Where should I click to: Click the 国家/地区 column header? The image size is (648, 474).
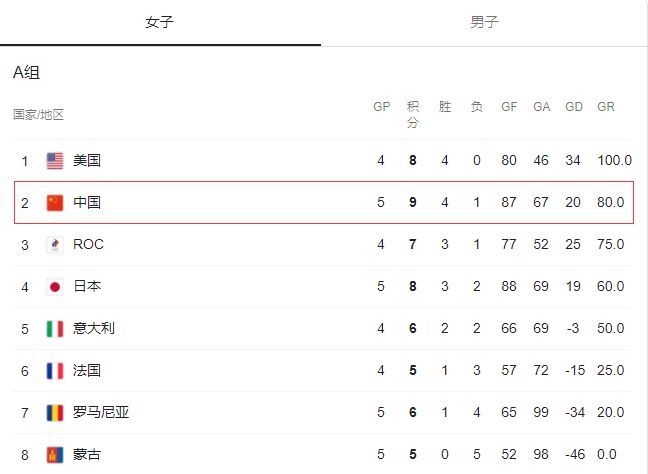tap(38, 114)
